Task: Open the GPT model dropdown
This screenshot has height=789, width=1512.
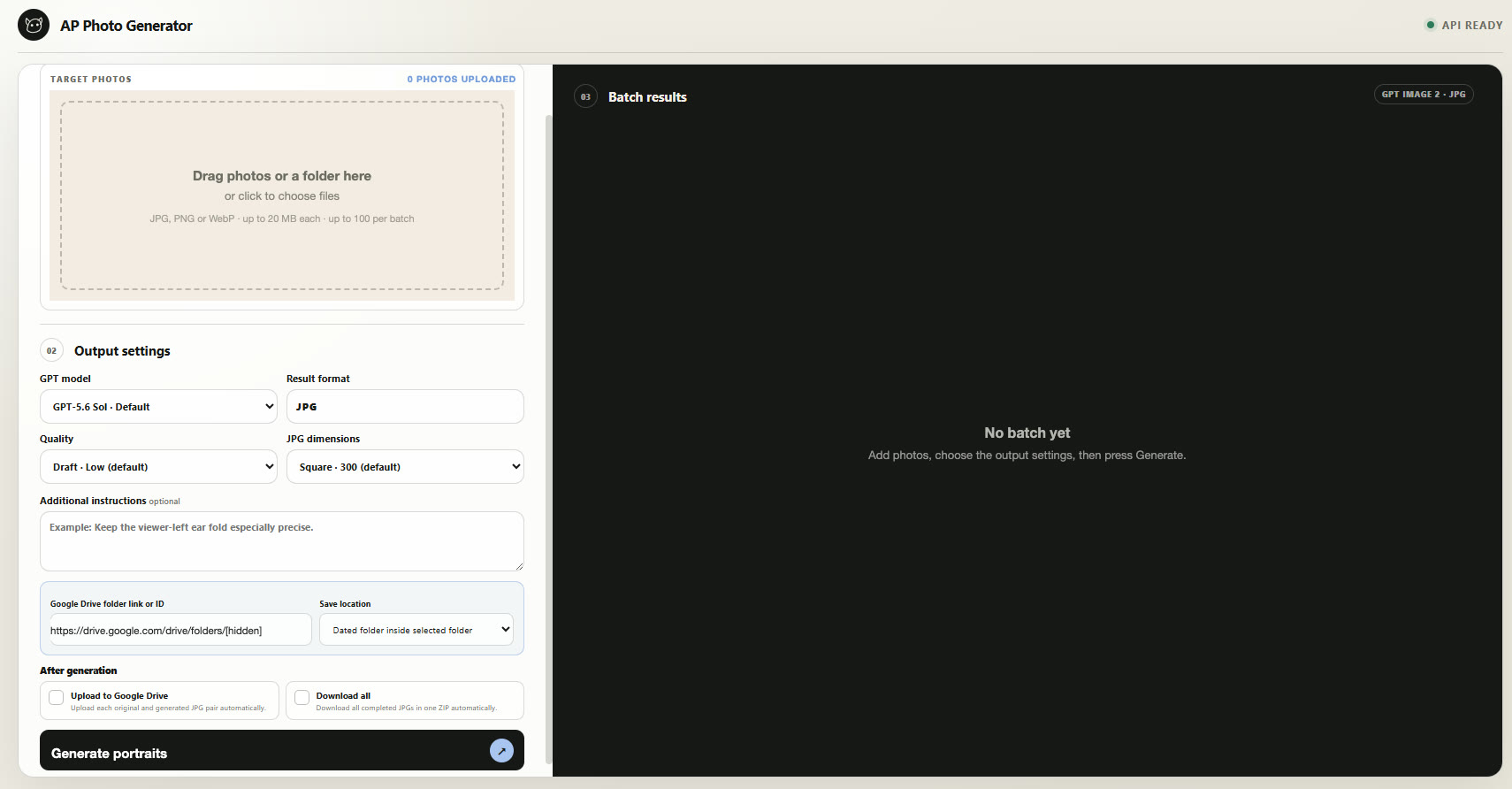Action: pos(158,407)
